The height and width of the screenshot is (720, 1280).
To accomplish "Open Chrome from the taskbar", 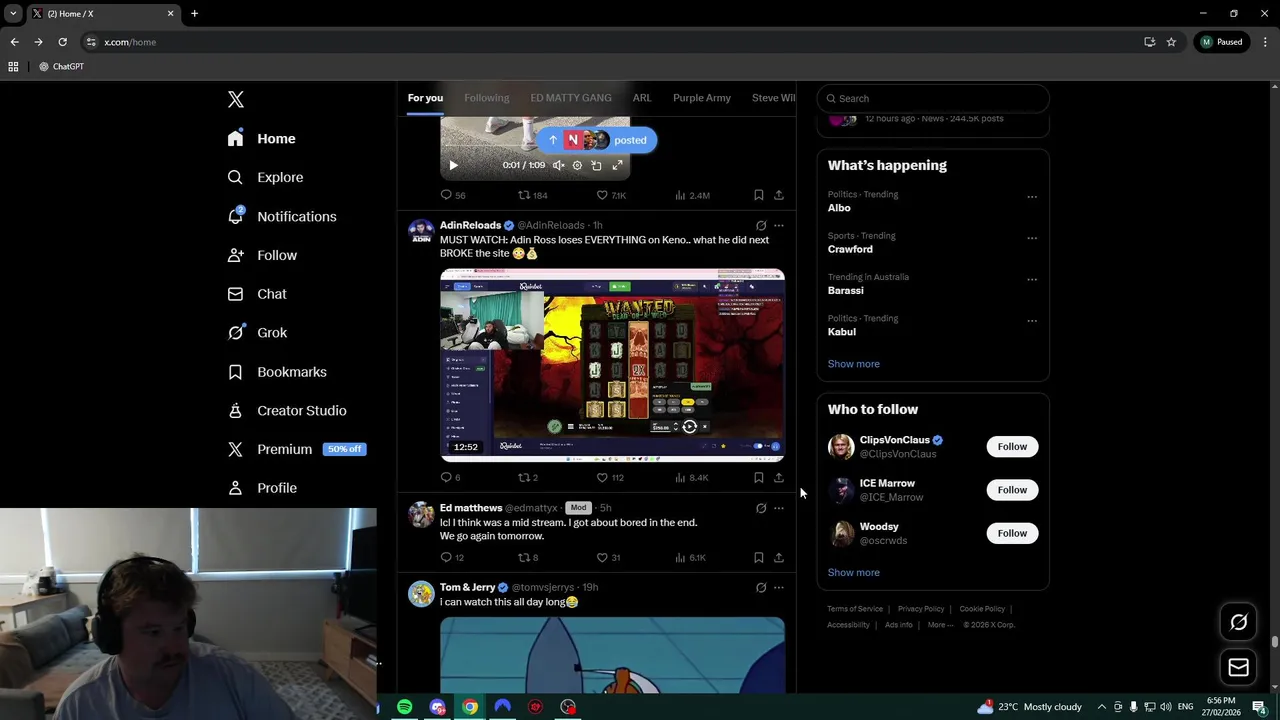I will [x=470, y=707].
